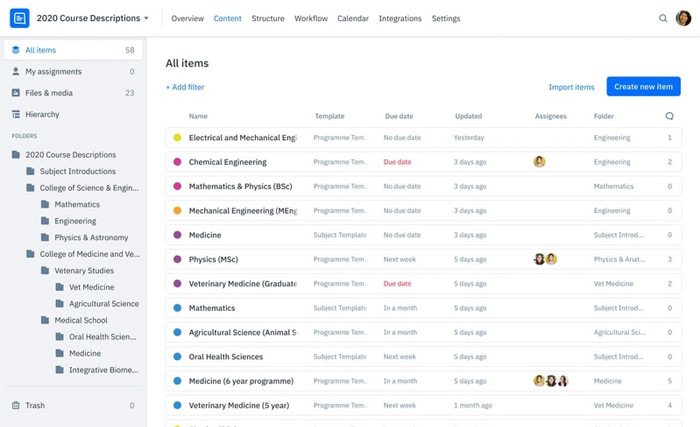The width and height of the screenshot is (700, 427).
Task: Click the Add filter link
Action: click(x=185, y=87)
